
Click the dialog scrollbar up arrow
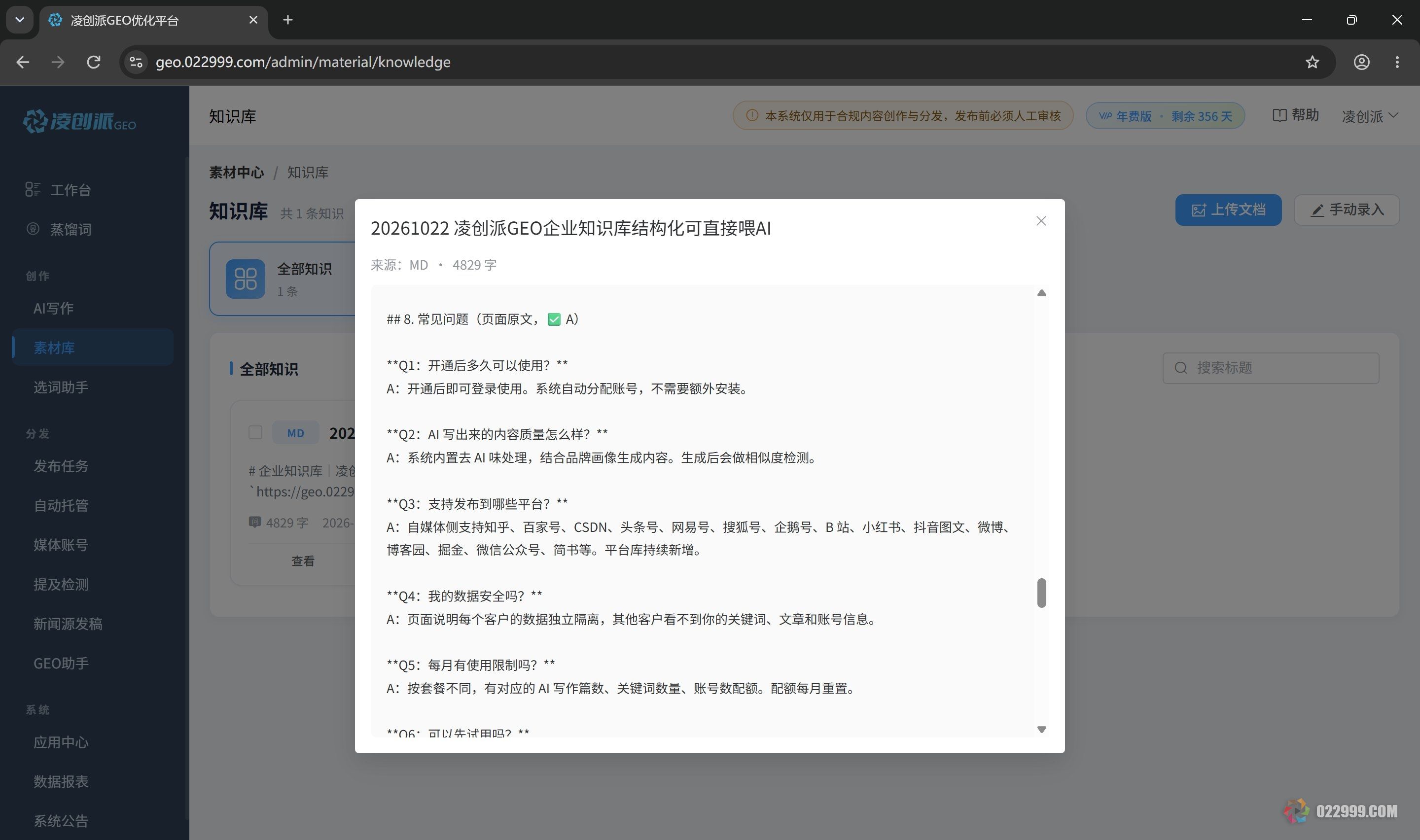coord(1041,293)
